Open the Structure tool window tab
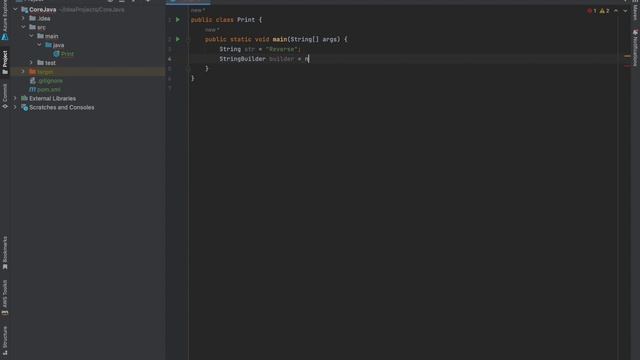This screenshot has height=360, width=640. pyautogui.click(x=5, y=340)
